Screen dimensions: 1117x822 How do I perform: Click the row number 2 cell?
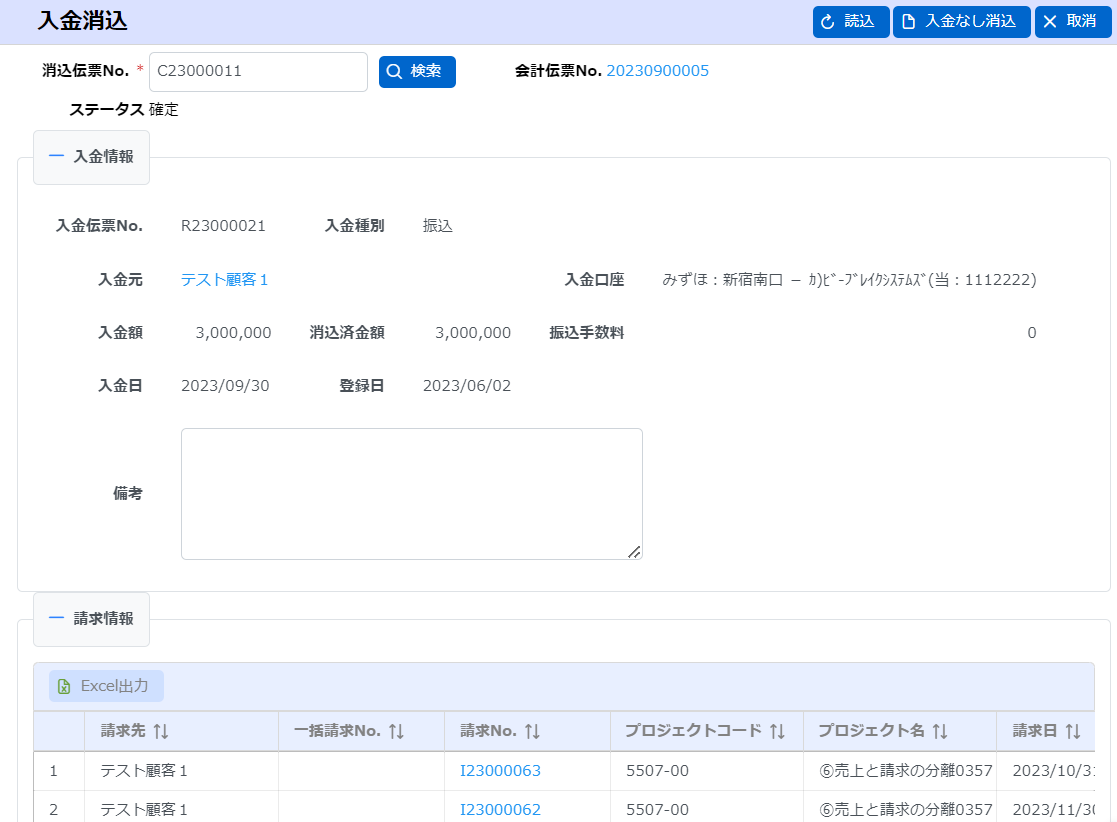click(58, 808)
